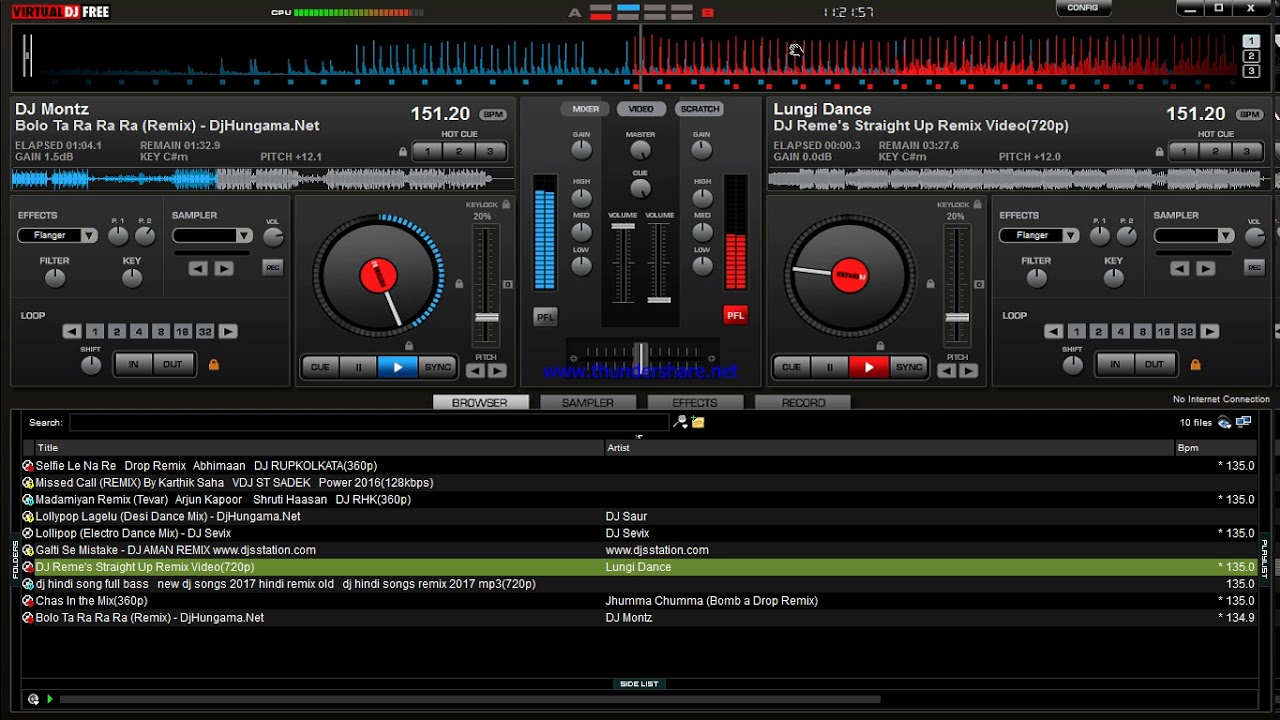The width and height of the screenshot is (1280, 720).
Task: Toggle left deck PFL headphone cue
Action: click(545, 316)
